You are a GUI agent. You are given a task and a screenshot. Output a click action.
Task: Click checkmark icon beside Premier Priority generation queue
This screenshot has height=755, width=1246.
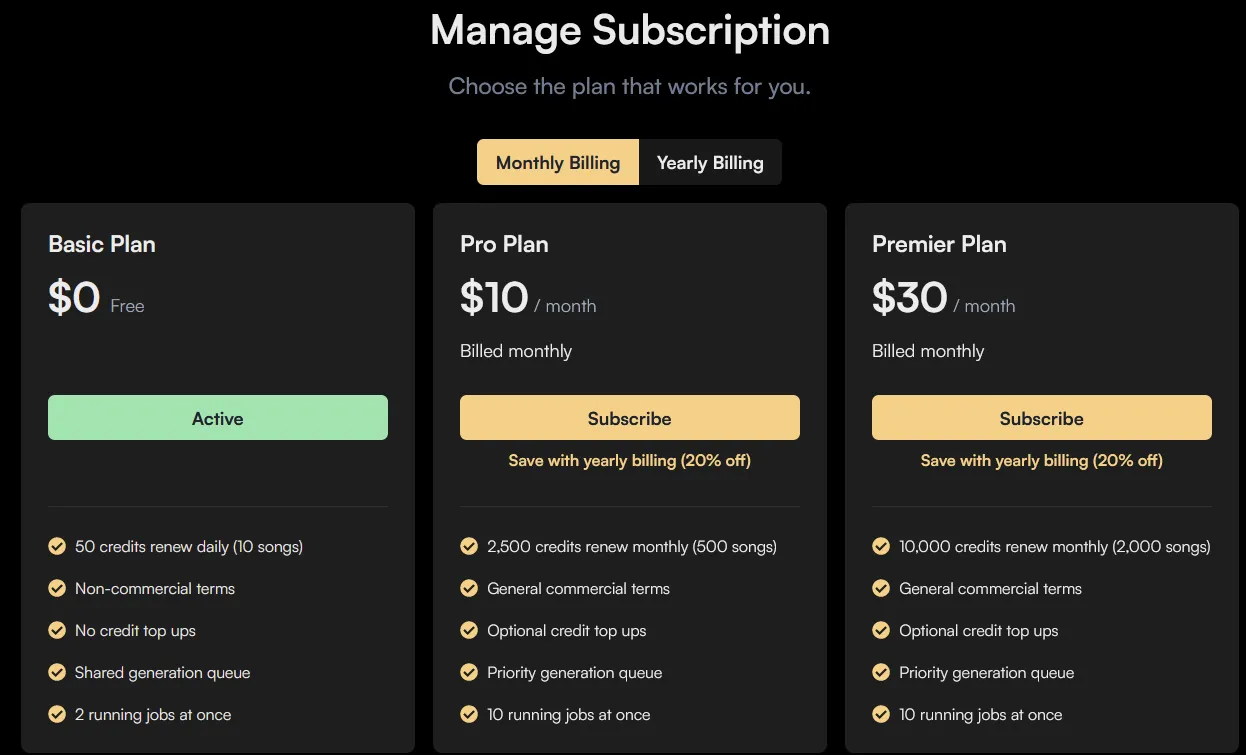click(x=881, y=672)
